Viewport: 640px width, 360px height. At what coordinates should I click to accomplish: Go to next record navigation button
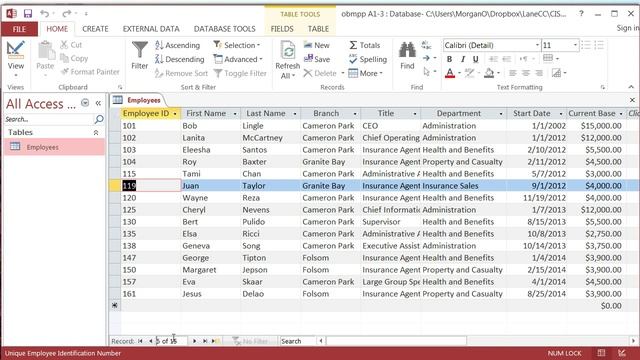(194, 341)
